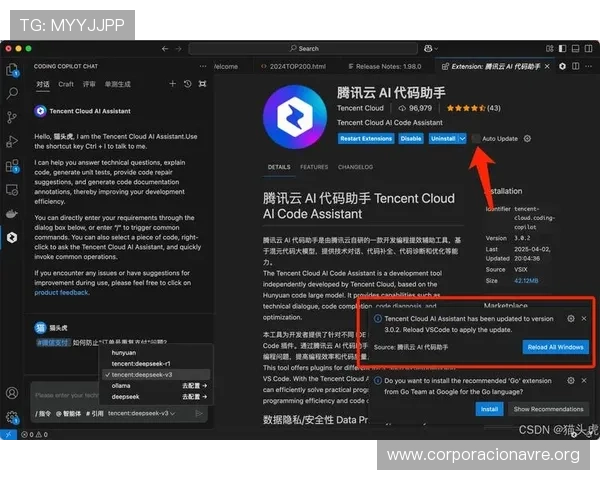Open the 2024TOP200.html editor tab
This screenshot has height=480, width=600.
point(293,66)
